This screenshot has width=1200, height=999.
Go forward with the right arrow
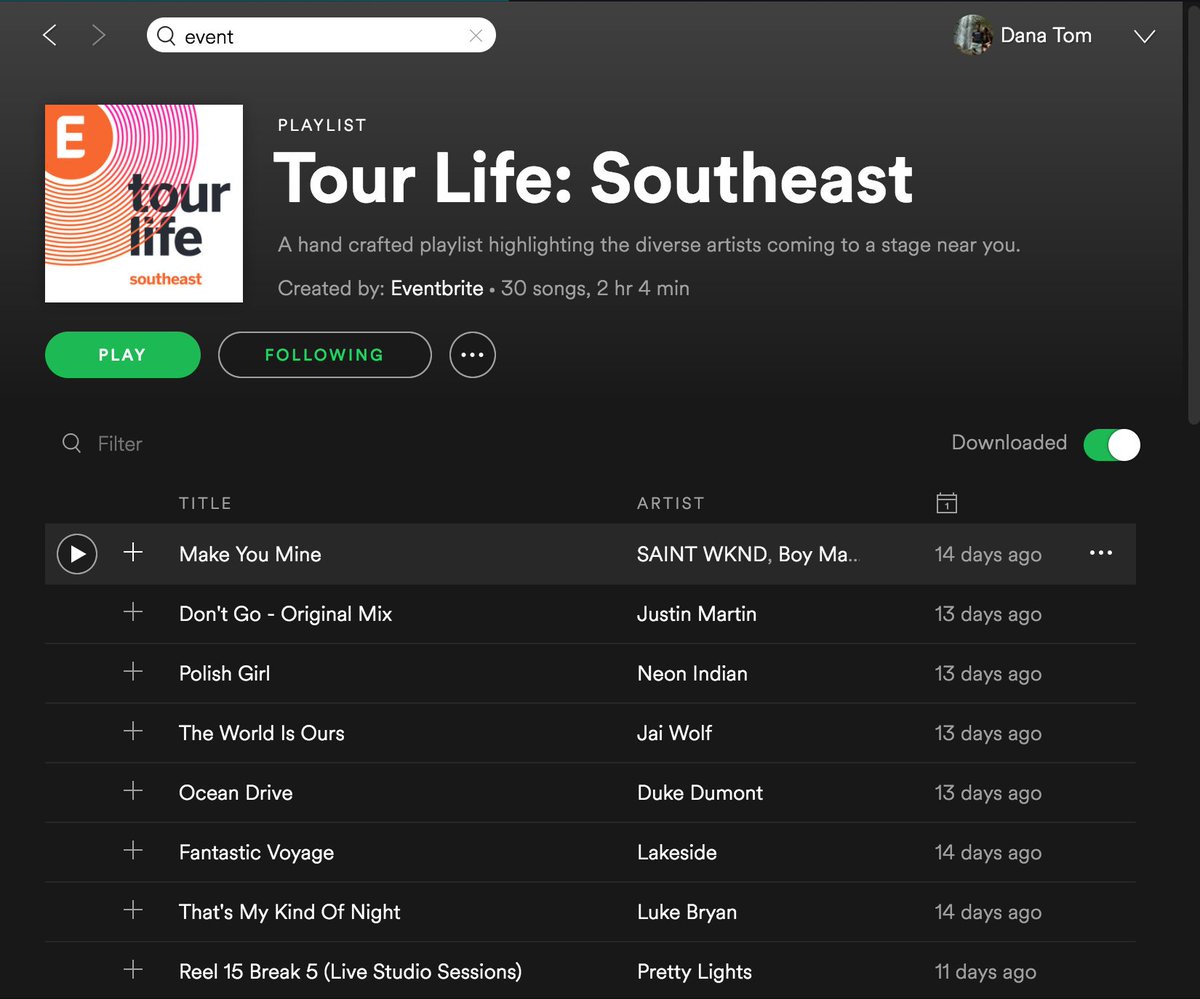pyautogui.click(x=98, y=36)
